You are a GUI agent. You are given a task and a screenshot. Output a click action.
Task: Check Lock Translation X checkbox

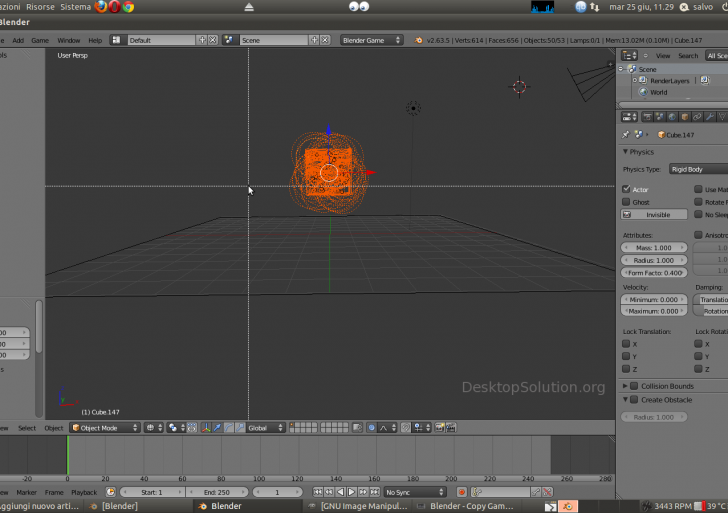pos(627,344)
